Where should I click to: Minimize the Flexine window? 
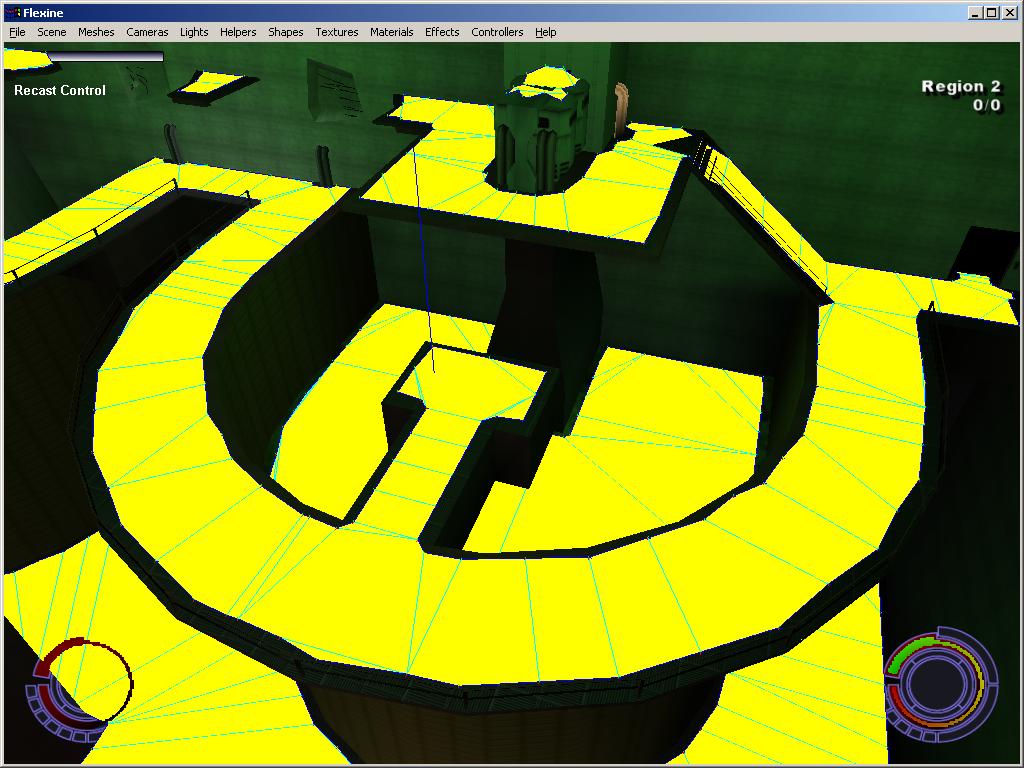pyautogui.click(x=974, y=12)
